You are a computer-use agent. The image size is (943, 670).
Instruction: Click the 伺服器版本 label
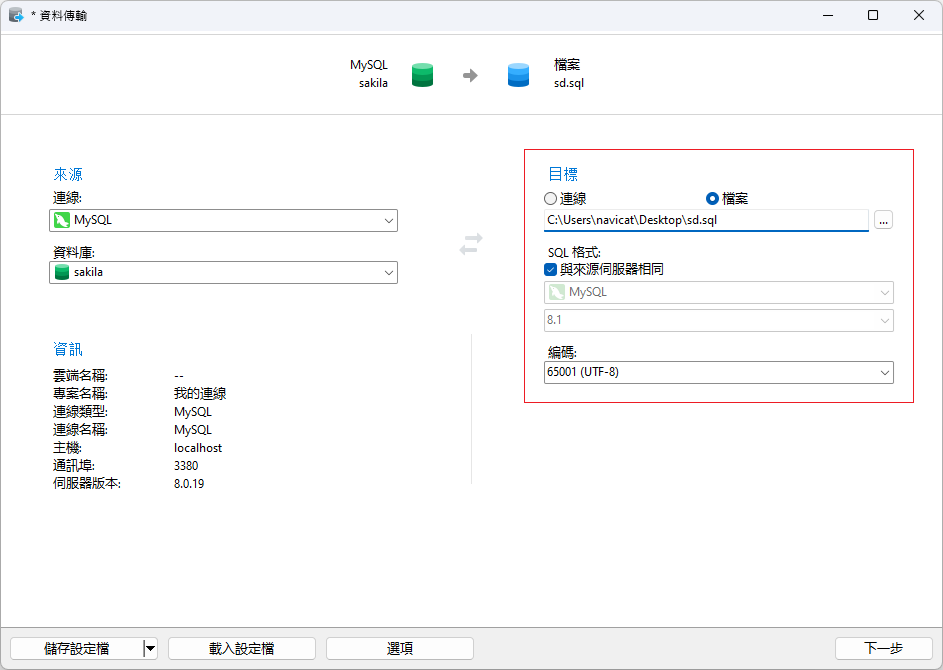87,484
